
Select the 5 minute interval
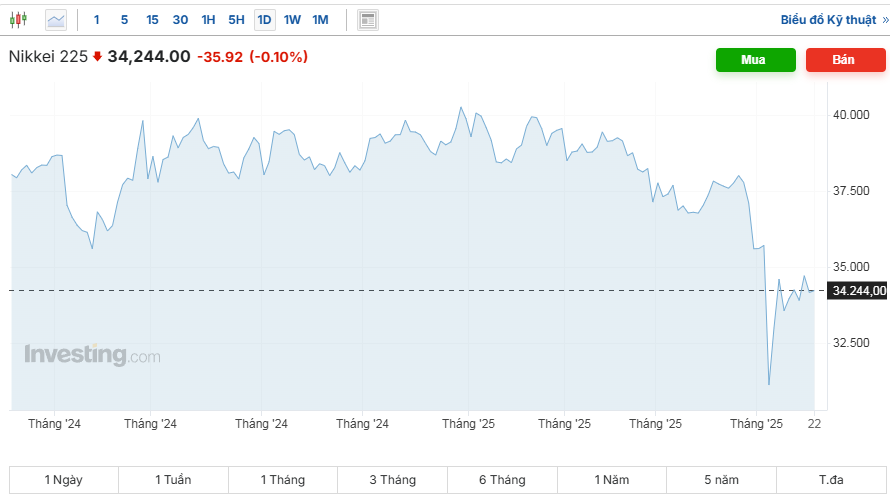tap(124, 19)
